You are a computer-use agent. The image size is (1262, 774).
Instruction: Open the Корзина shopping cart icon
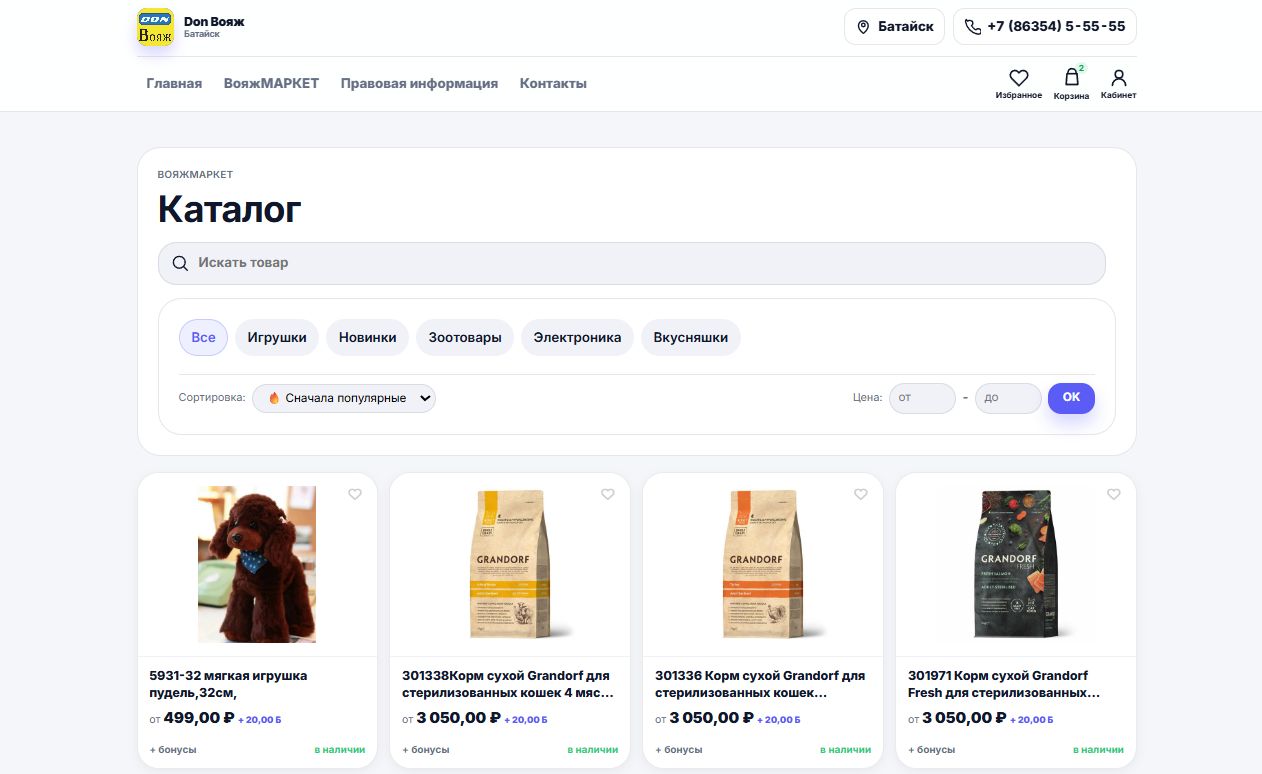click(x=1071, y=78)
